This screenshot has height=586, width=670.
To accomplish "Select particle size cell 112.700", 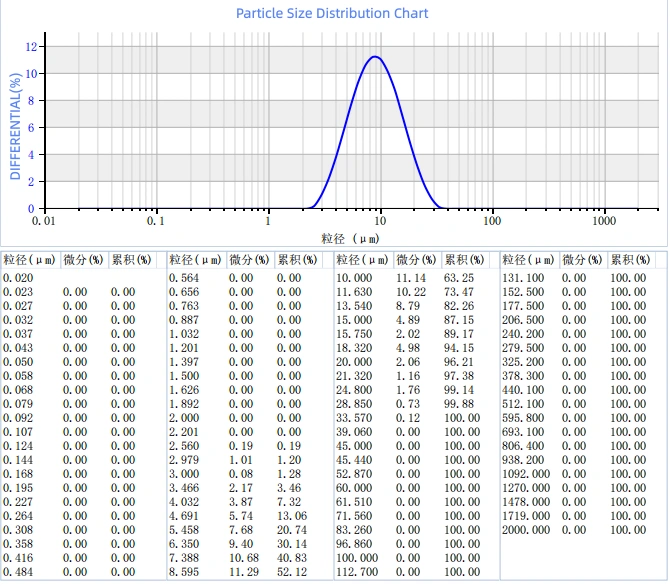I will click(x=357, y=572).
